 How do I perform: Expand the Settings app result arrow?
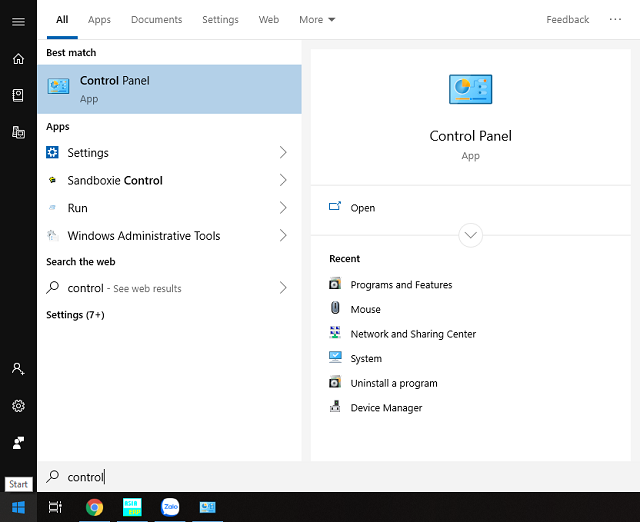283,152
